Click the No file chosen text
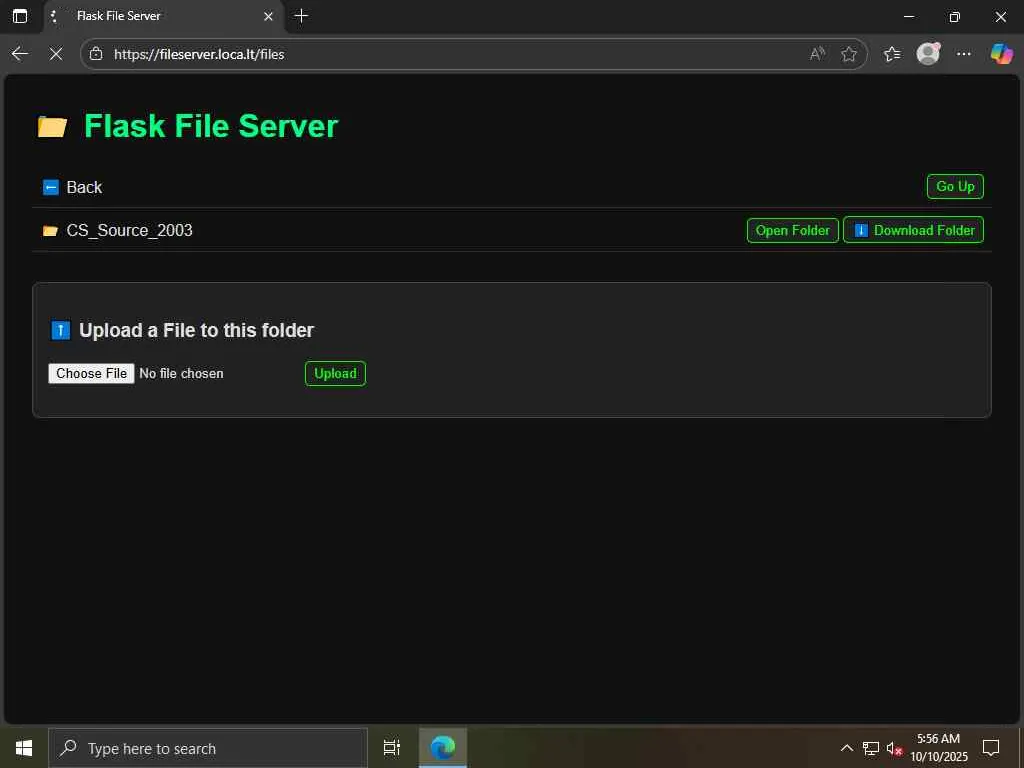Screen dimensions: 1024x768 pos(181,374)
